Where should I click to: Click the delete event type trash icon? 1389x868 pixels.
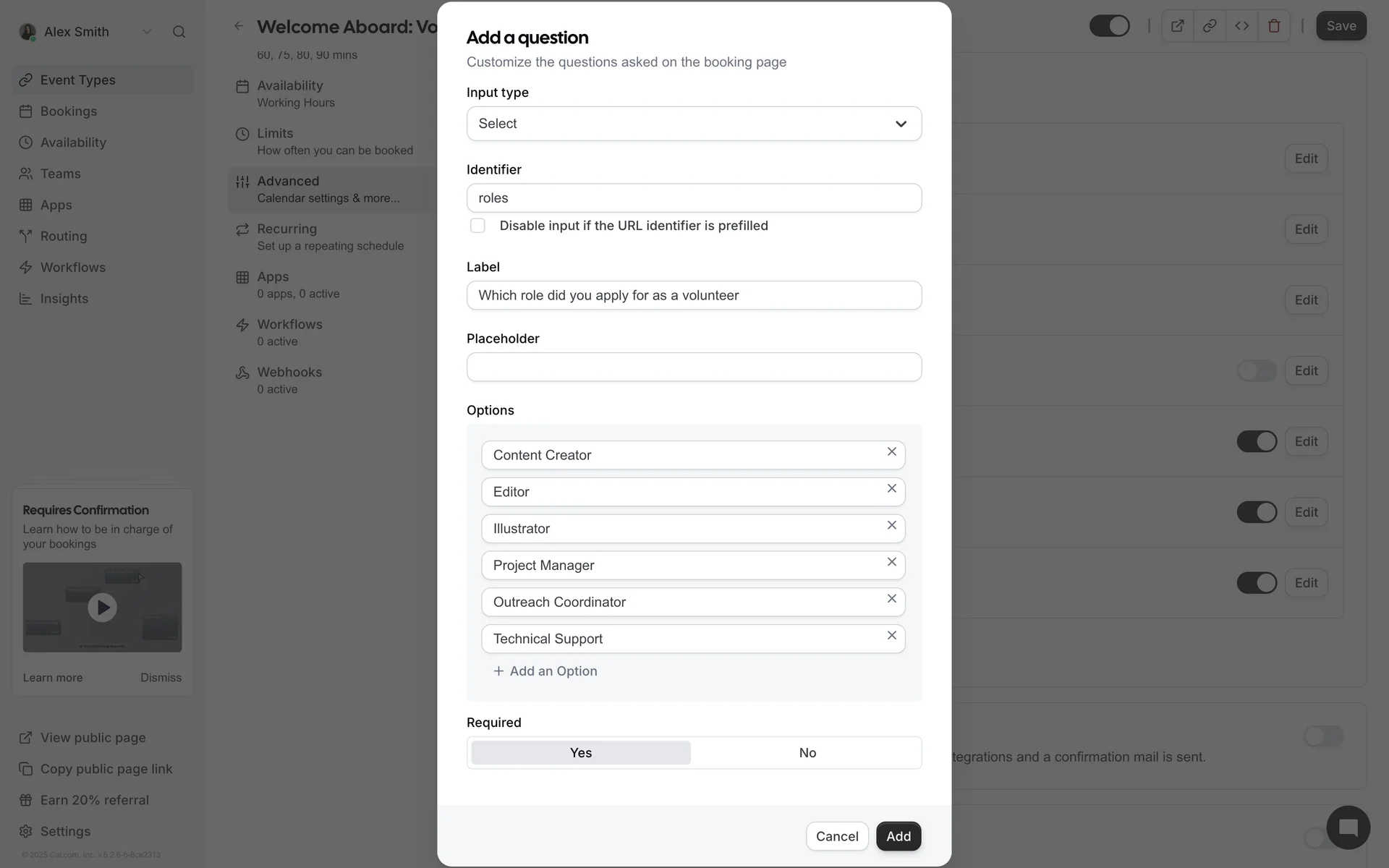pos(1274,26)
